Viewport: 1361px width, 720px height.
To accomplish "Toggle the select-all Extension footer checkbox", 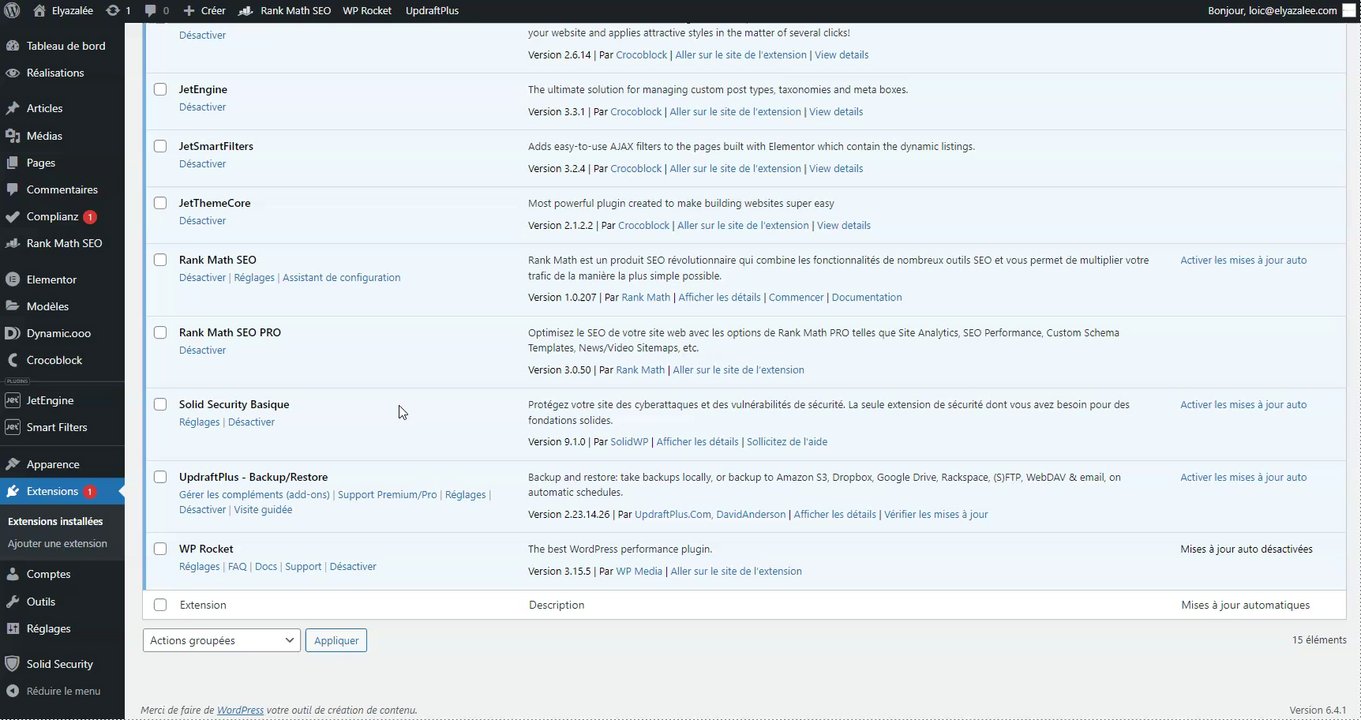I will coord(160,605).
